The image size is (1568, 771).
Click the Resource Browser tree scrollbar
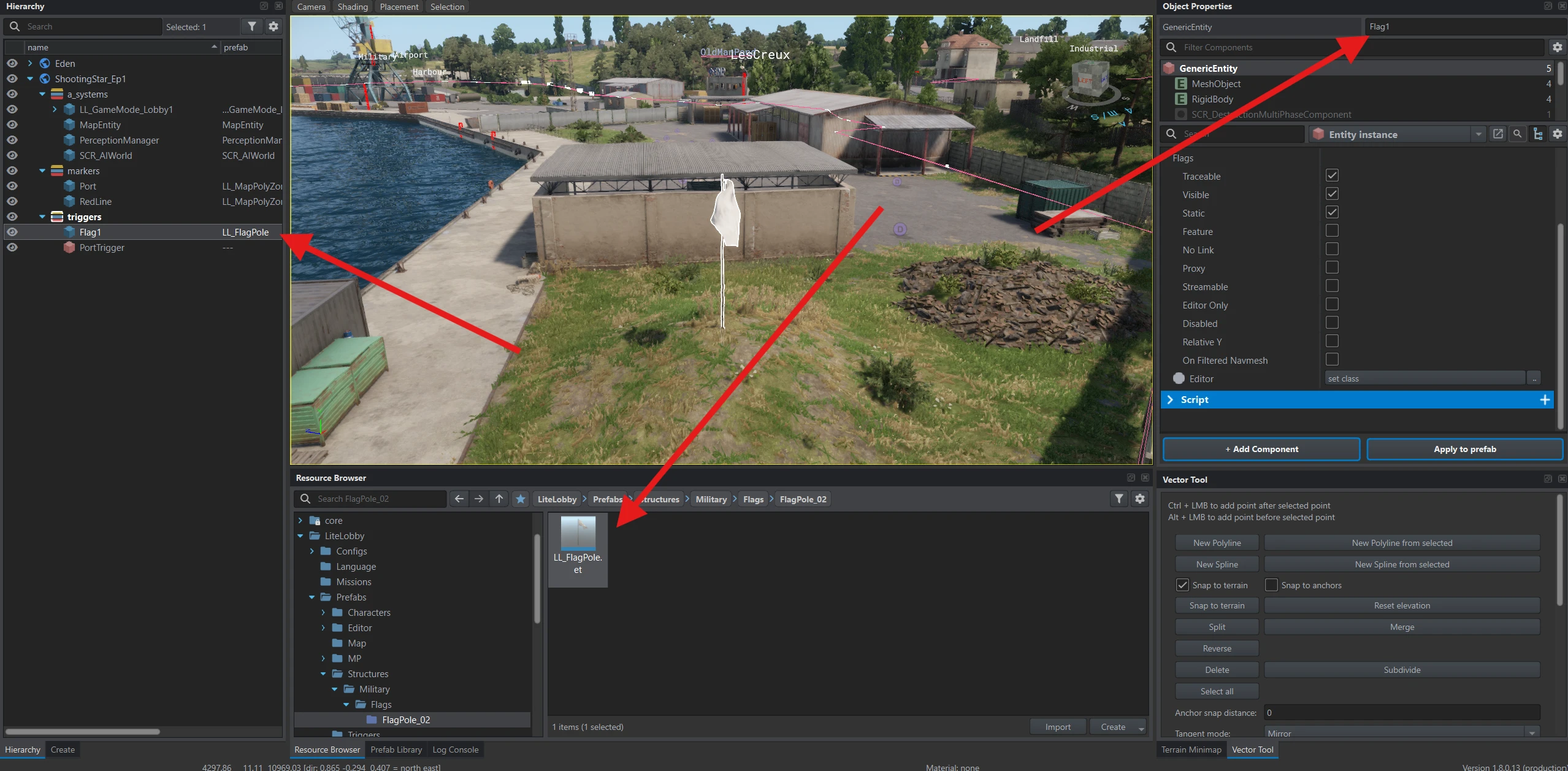[537, 578]
